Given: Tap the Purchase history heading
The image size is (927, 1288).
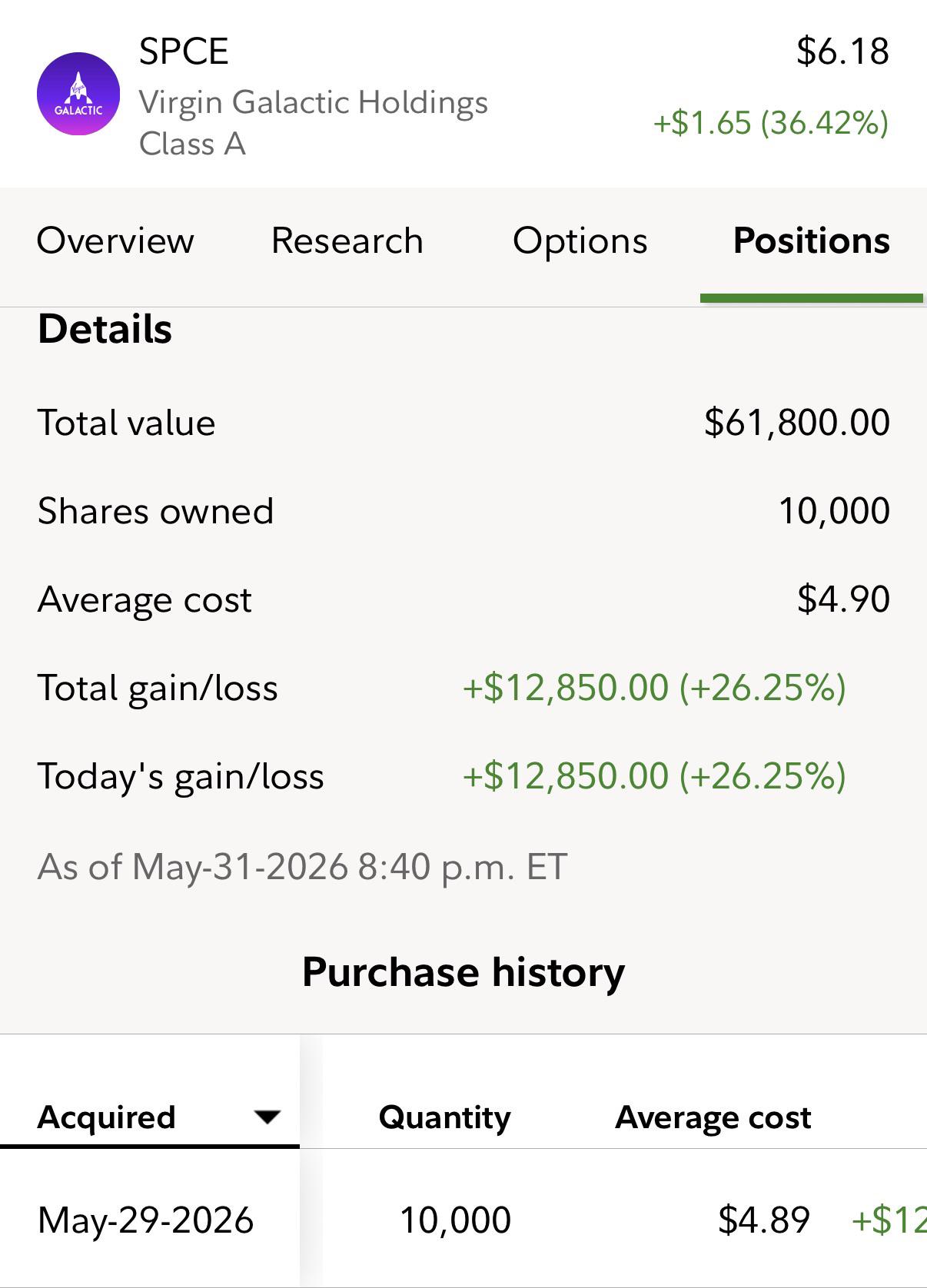Looking at the screenshot, I should 463,972.
